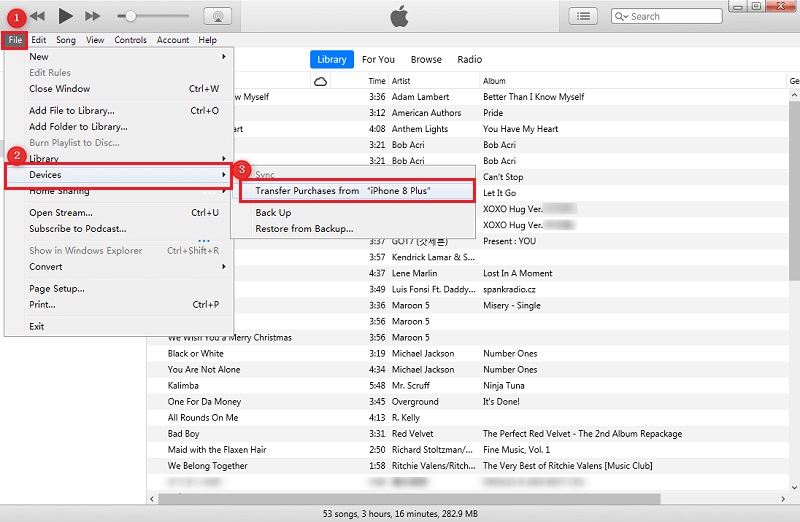Viewport: 800px width, 522px height.
Task: Skip ahead with the fast-forward button
Action: 92,16
